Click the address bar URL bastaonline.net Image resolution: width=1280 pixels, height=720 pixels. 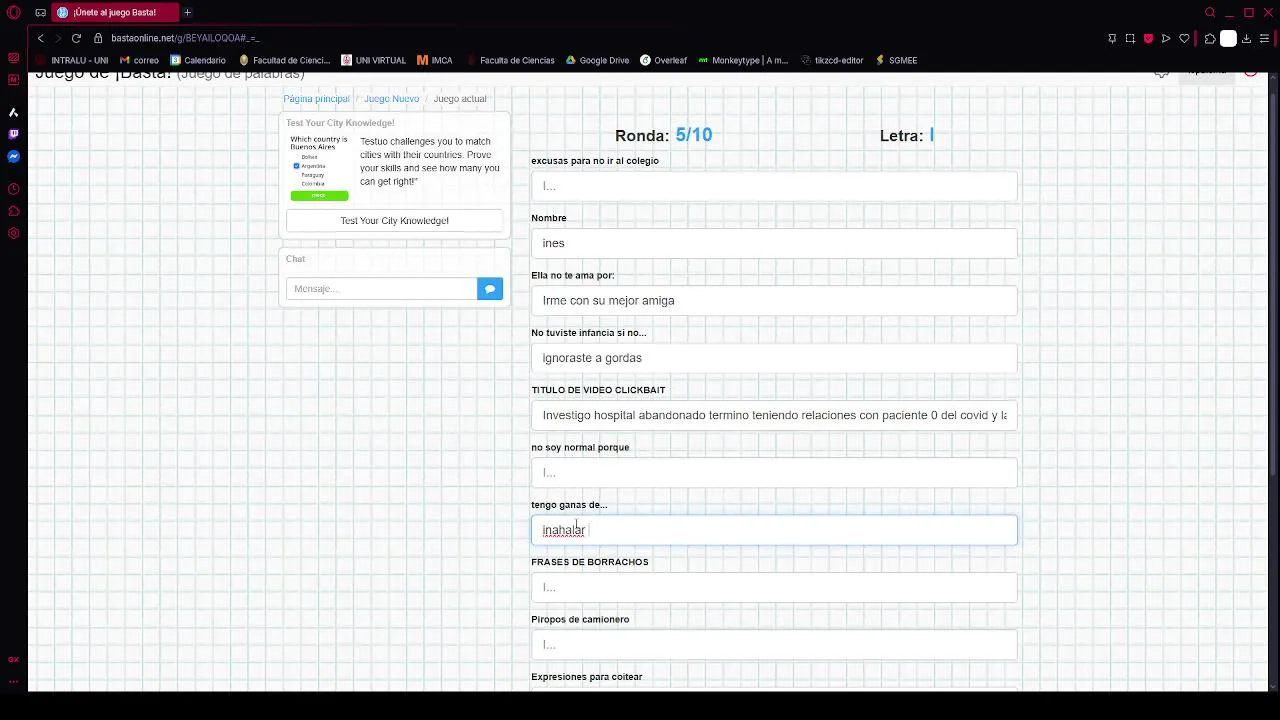coord(185,38)
